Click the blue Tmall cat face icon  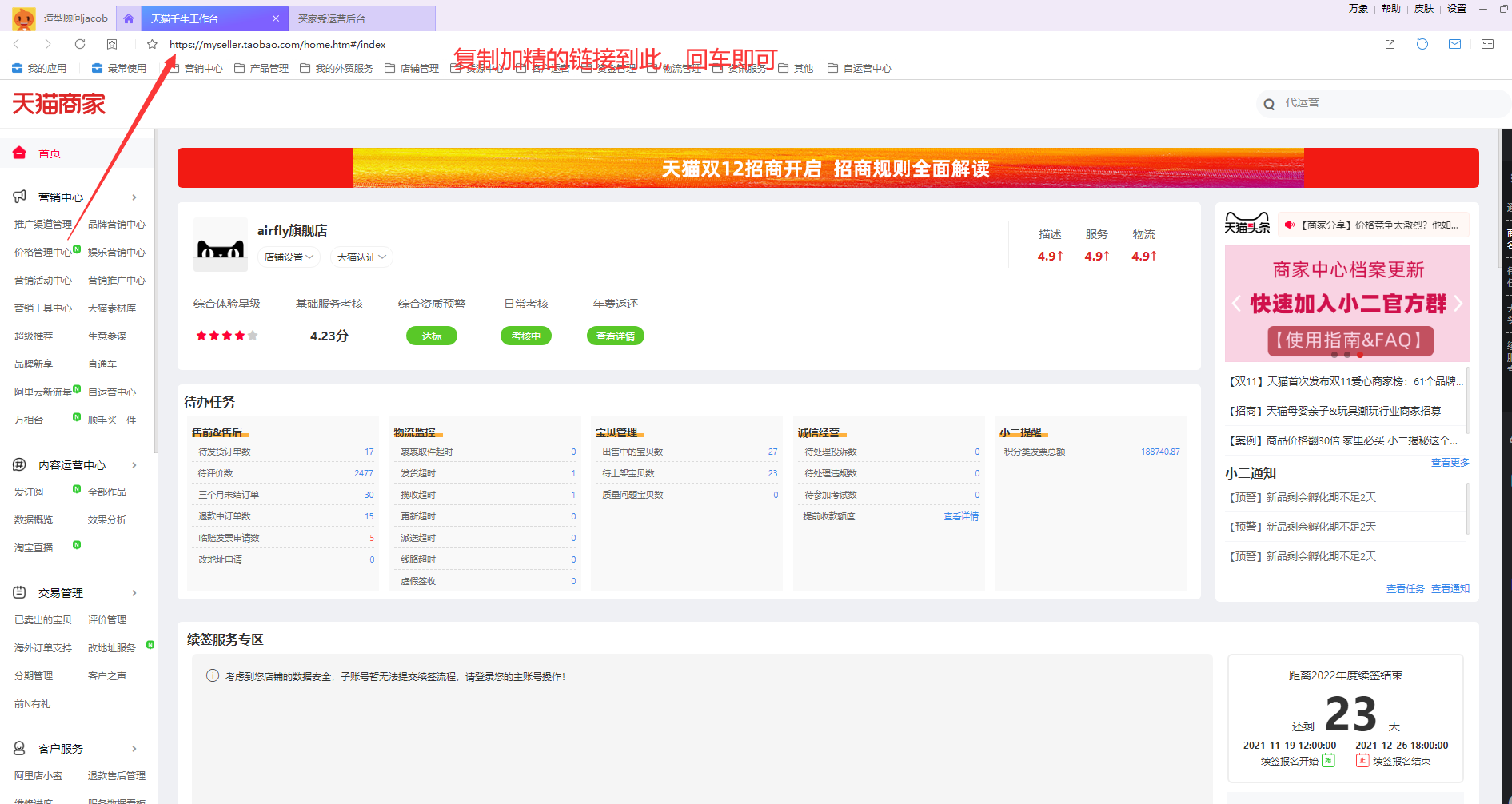1422,44
